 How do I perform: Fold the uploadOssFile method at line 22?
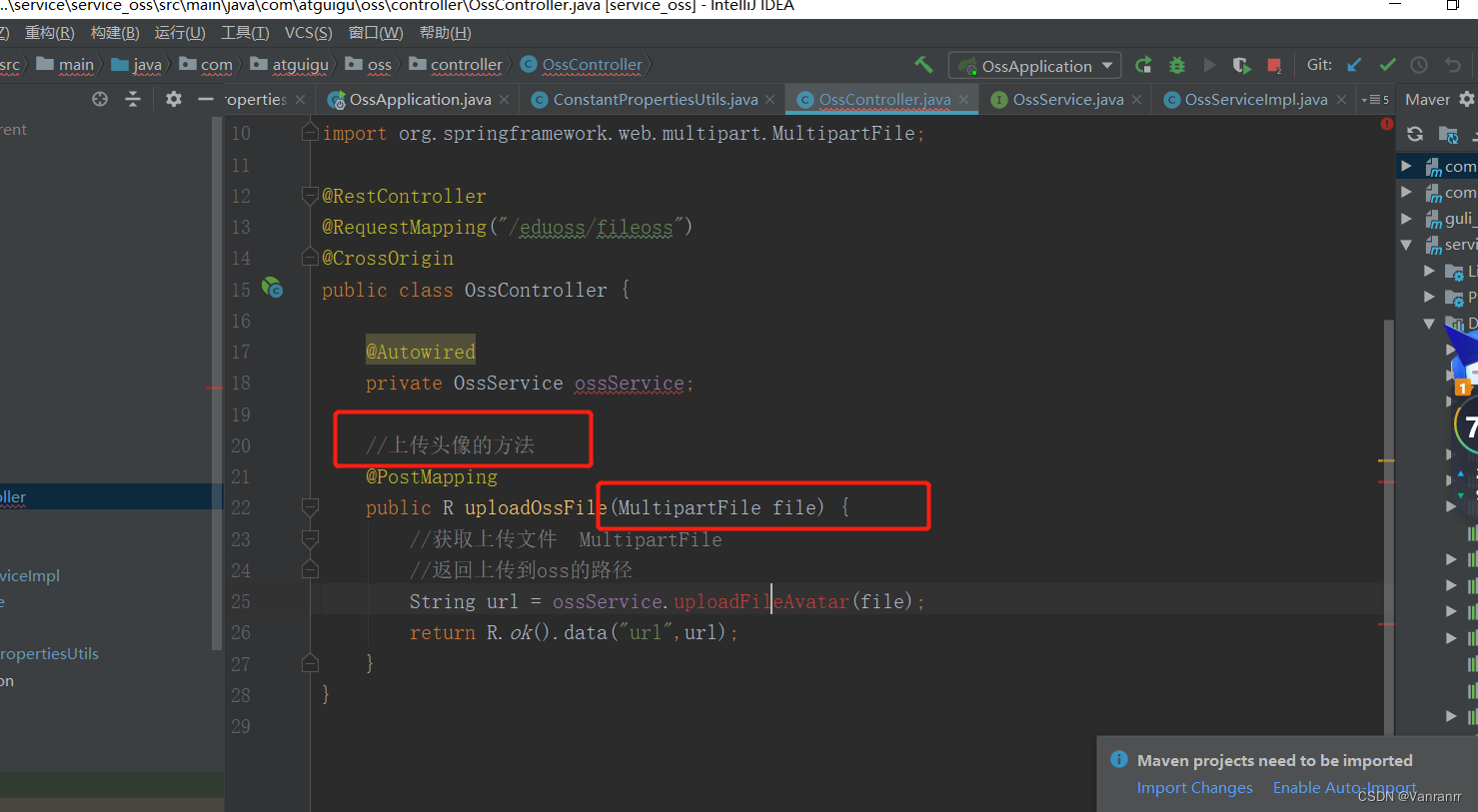[310, 507]
